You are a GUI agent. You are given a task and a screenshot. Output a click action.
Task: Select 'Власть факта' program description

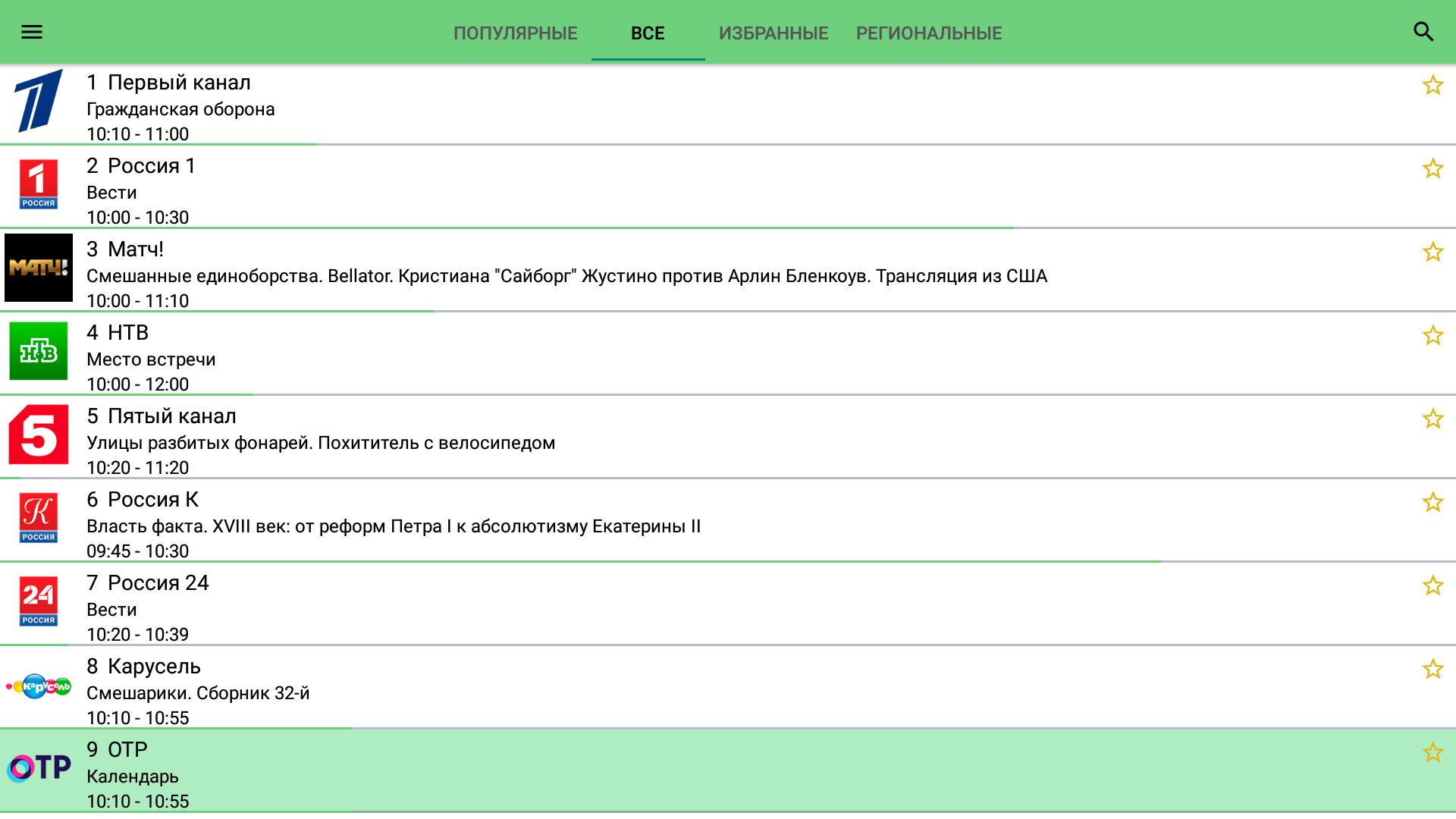(x=394, y=527)
